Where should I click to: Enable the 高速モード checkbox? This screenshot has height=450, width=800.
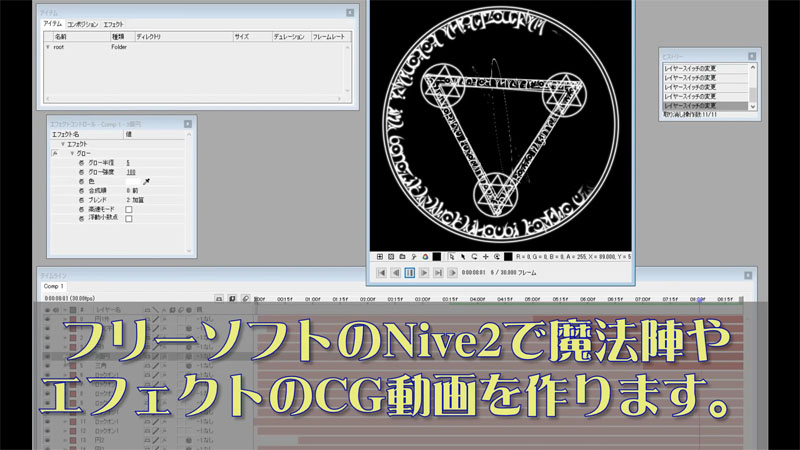coord(129,209)
